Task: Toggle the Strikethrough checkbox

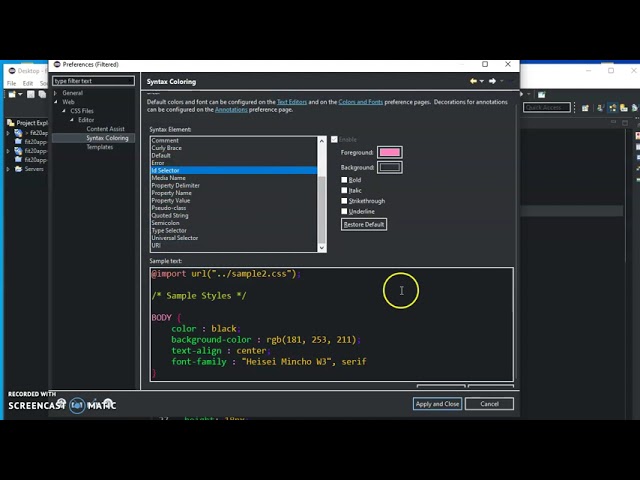Action: coord(344,201)
